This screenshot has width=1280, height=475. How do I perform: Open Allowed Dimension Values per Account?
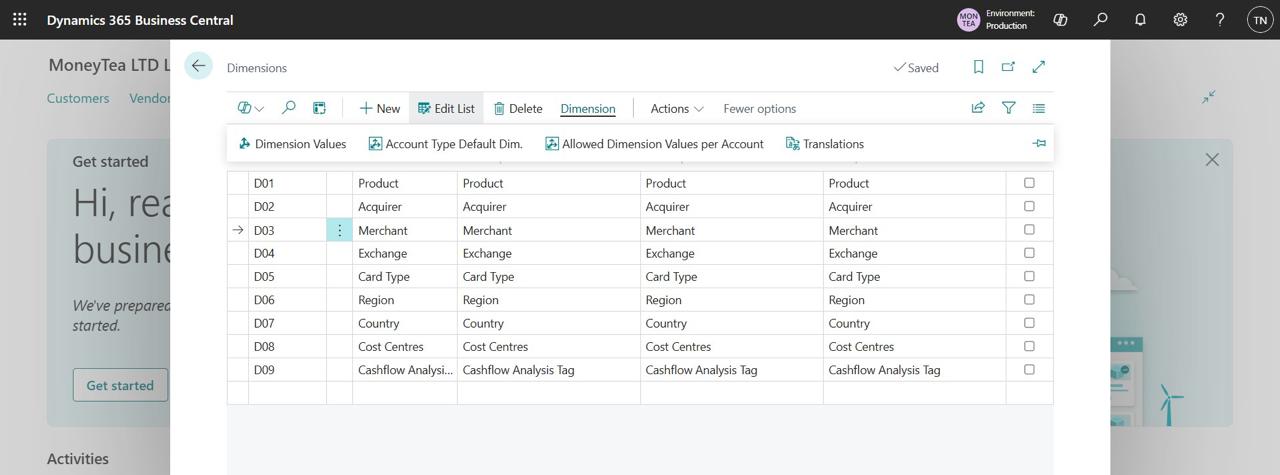coord(654,144)
